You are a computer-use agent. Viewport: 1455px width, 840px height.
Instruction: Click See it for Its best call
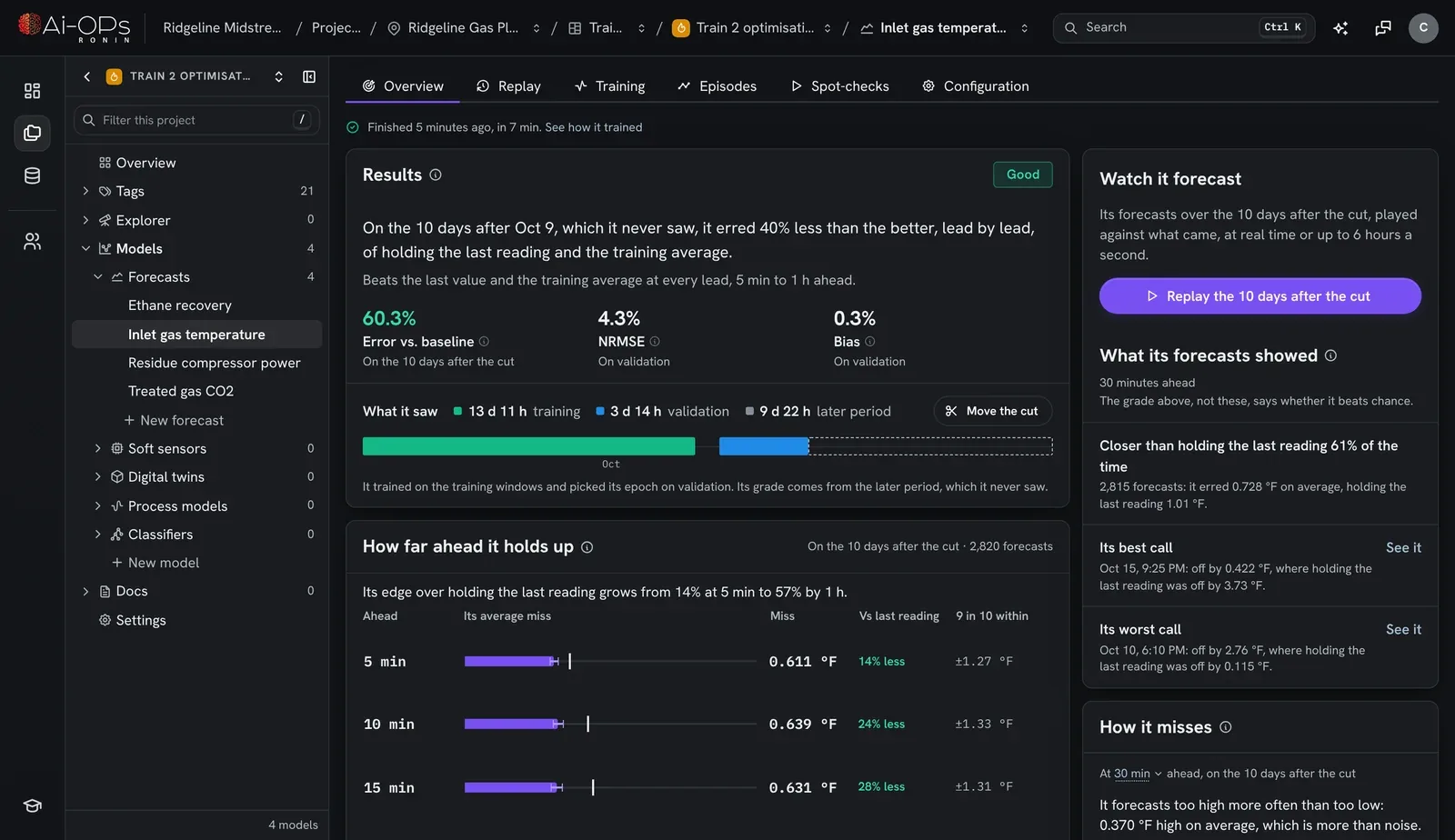tap(1403, 547)
